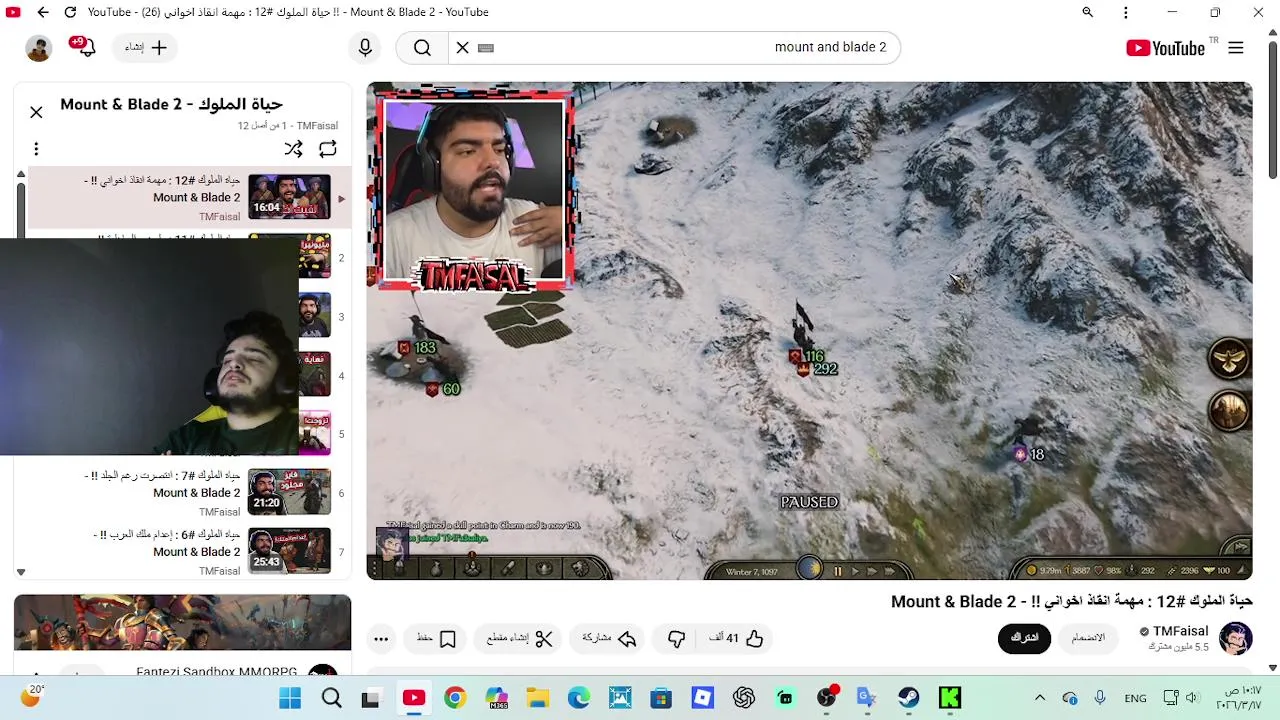Click the Share (مشاركة) button
The height and width of the screenshot is (720, 1280).
(609, 638)
